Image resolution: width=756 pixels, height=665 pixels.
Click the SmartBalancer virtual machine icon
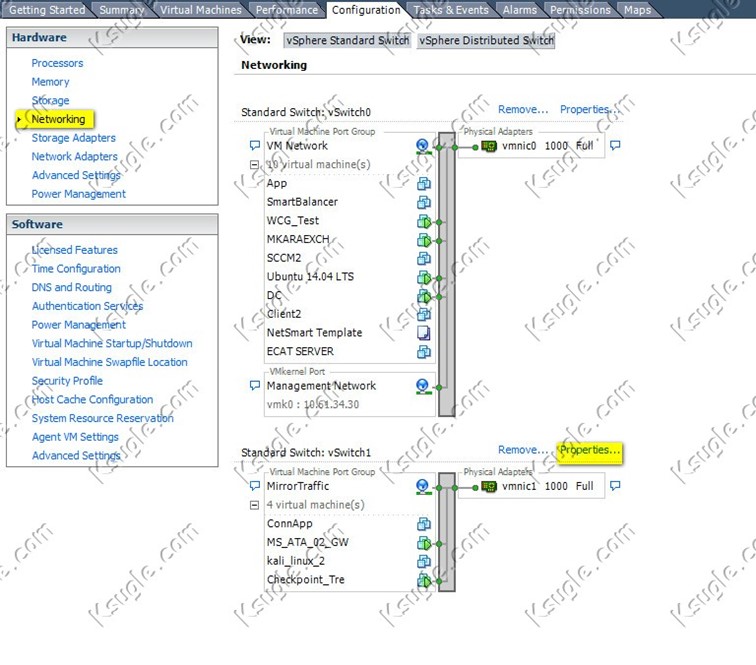(x=424, y=202)
